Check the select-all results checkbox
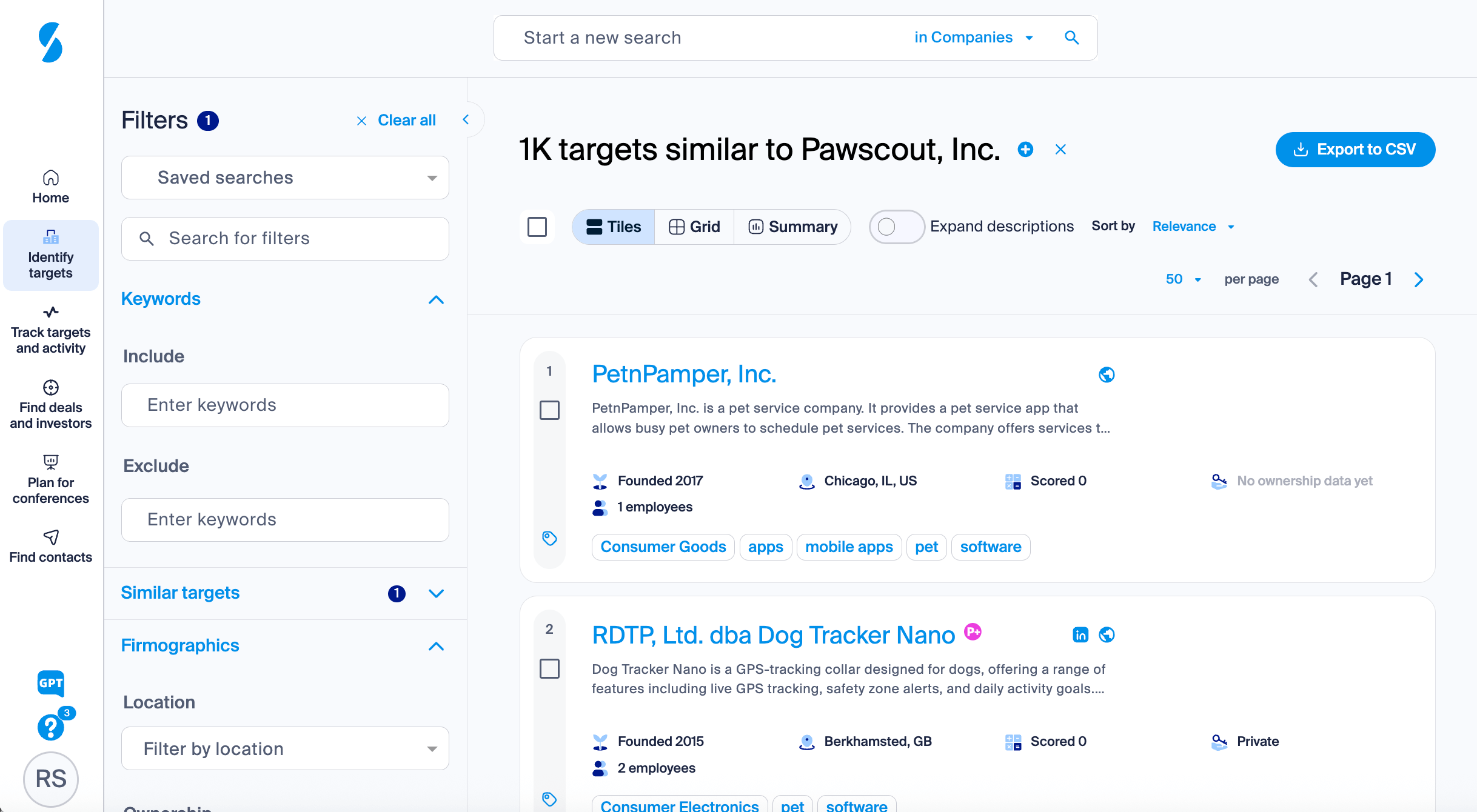Viewport: 1477px width, 812px height. pyautogui.click(x=537, y=227)
